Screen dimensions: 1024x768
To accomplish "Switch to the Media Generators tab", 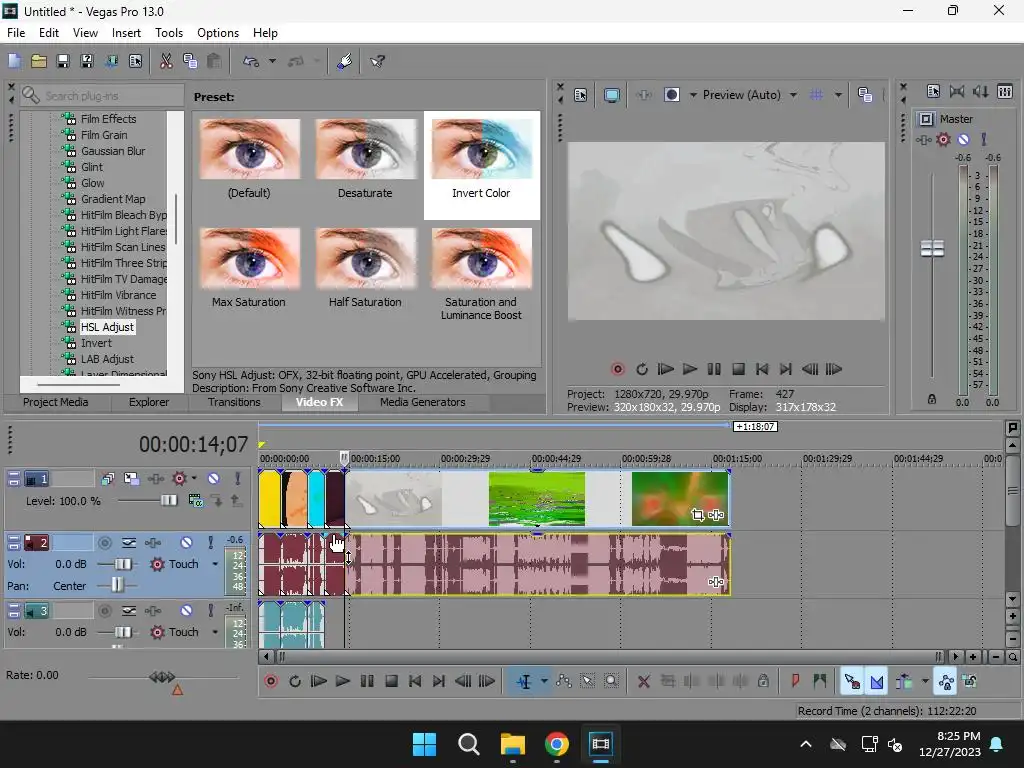I will tap(423, 402).
